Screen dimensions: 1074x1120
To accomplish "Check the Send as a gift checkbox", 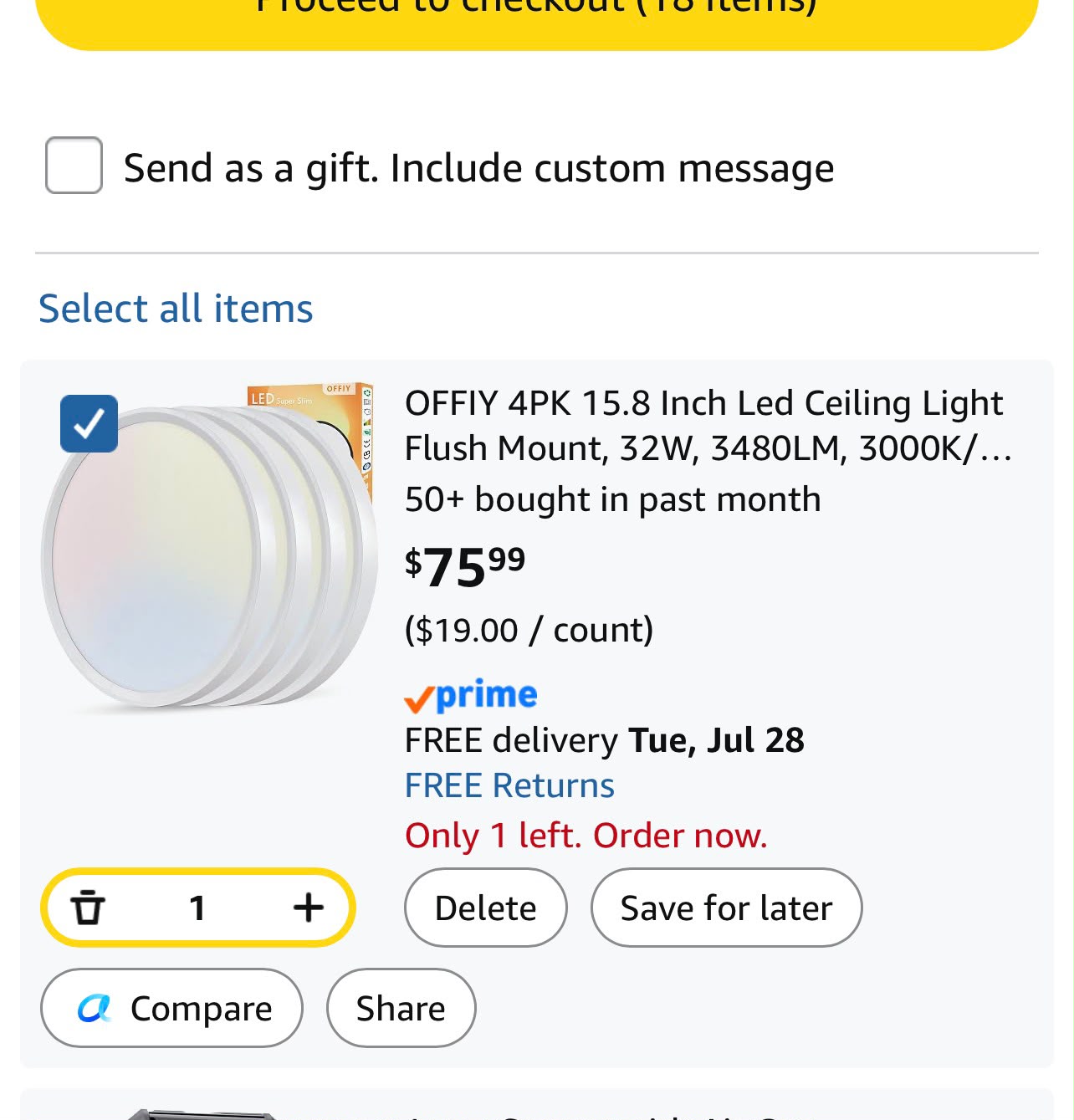I will point(74,166).
